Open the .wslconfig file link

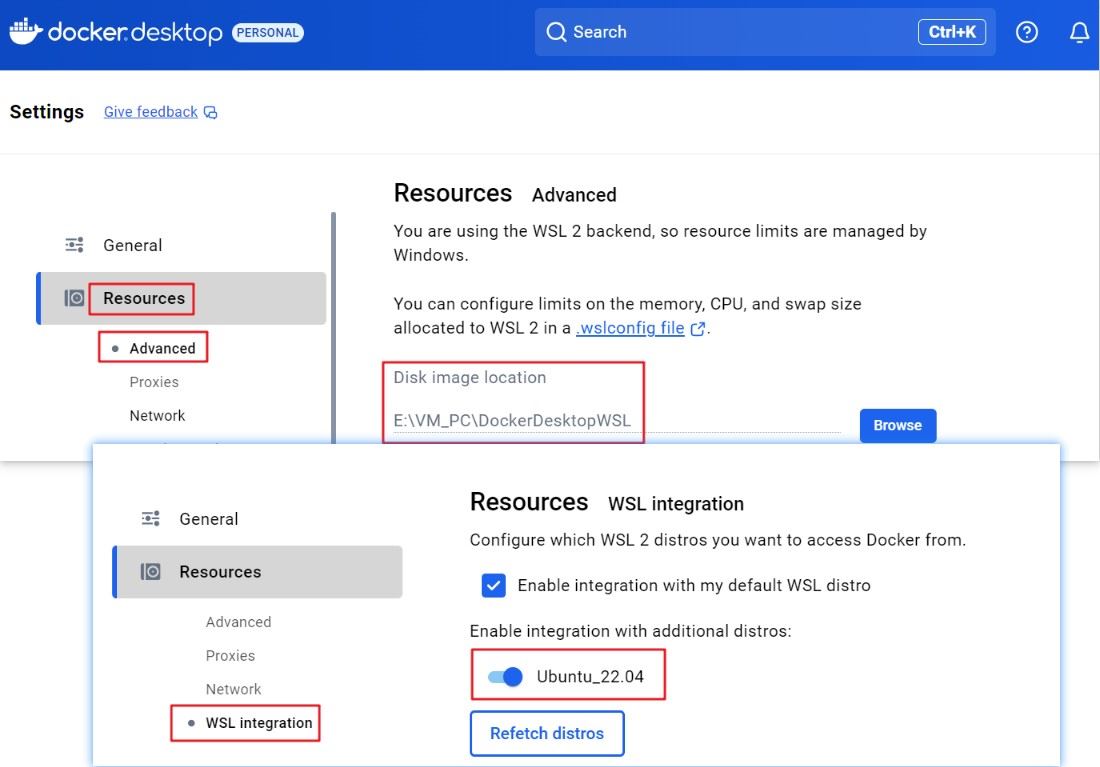tap(630, 328)
